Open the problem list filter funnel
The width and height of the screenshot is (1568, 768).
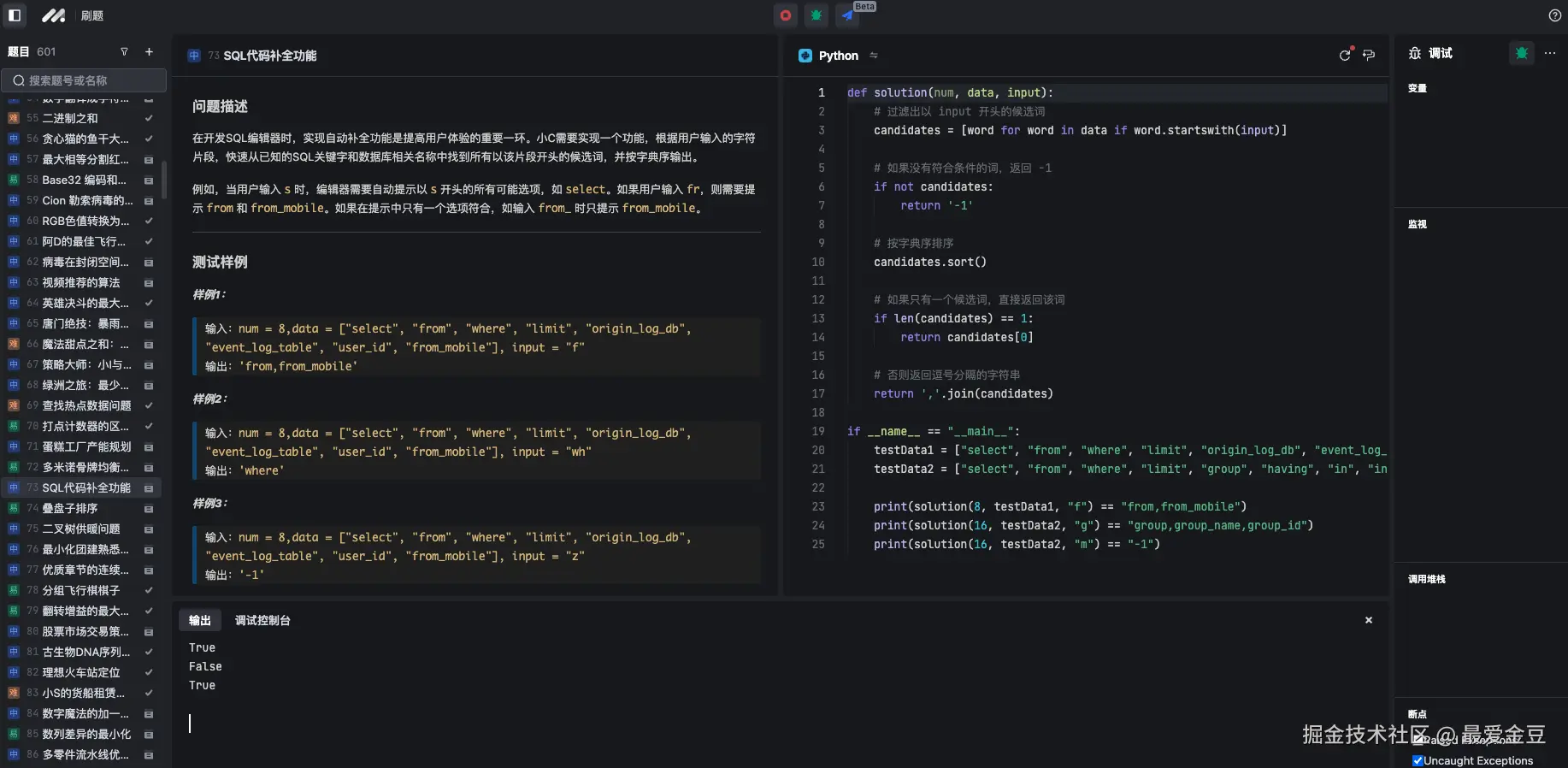point(124,52)
